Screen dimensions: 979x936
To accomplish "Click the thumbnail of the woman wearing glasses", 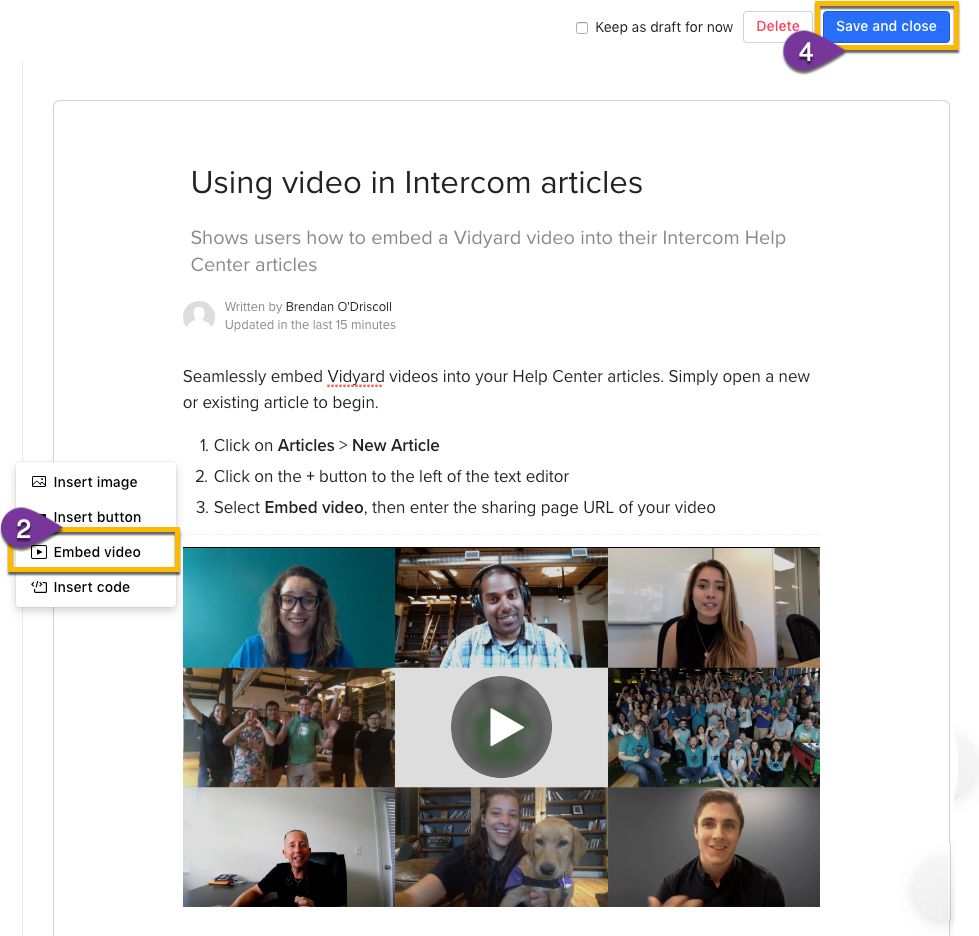I will coord(288,606).
